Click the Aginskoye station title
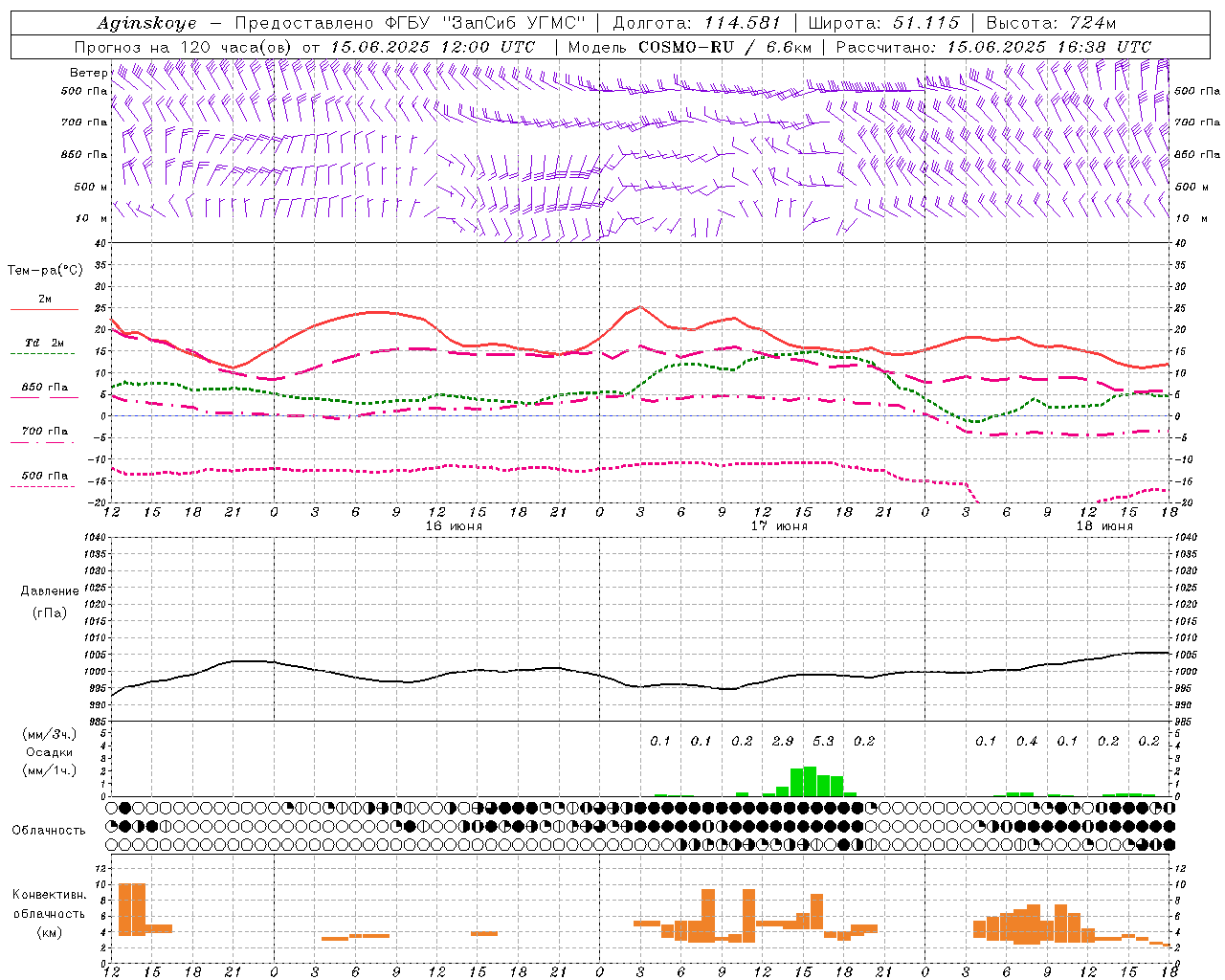This screenshot has height=980, width=1225. pos(146,23)
